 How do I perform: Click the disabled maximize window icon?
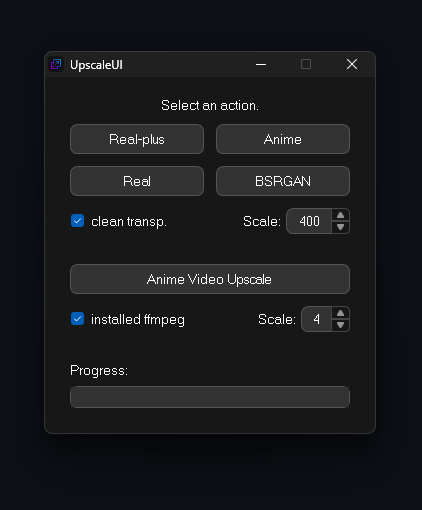[x=306, y=64]
